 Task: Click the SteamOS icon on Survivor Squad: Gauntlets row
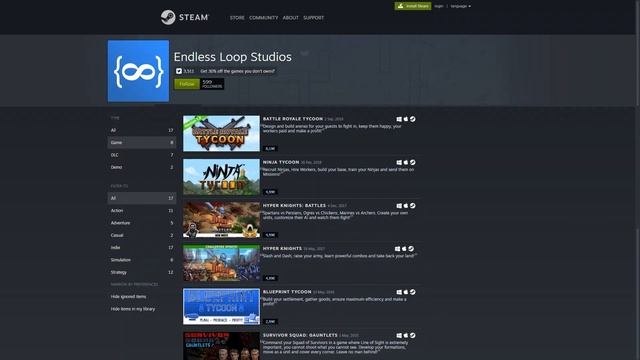click(413, 336)
